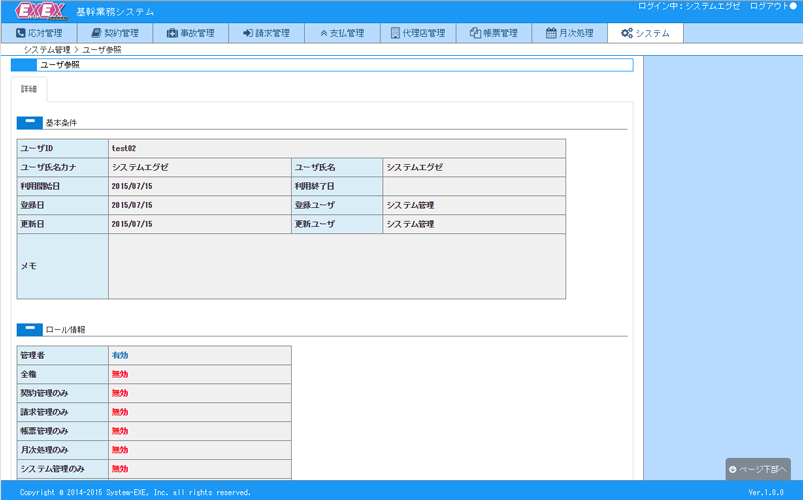Open 事故管理 via its medkit icon
Viewport: 803px width, 500px height.
pyautogui.click(x=172, y=33)
